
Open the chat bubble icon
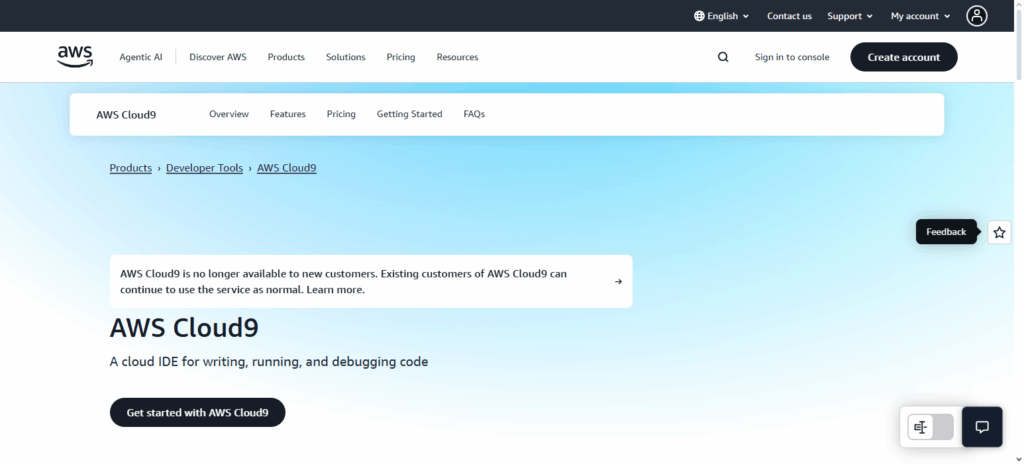pyautogui.click(x=982, y=427)
